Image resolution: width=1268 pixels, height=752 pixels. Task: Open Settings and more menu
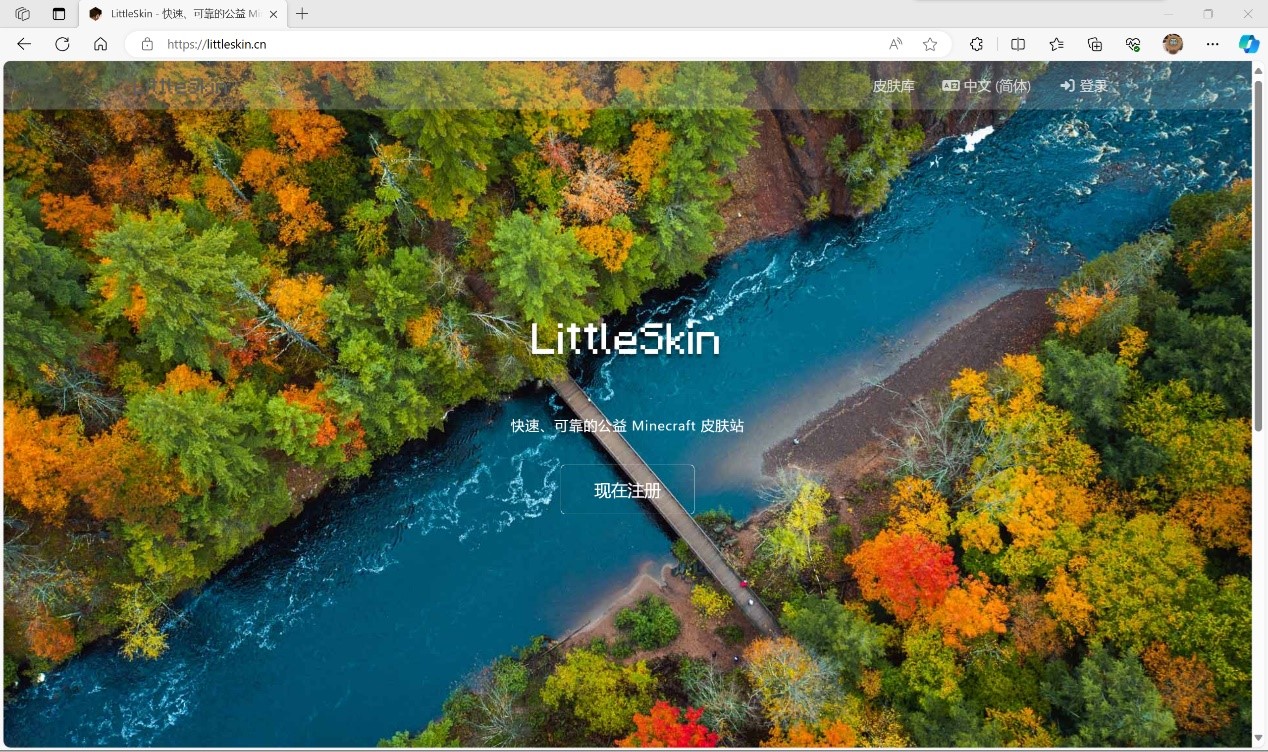pos(1212,44)
